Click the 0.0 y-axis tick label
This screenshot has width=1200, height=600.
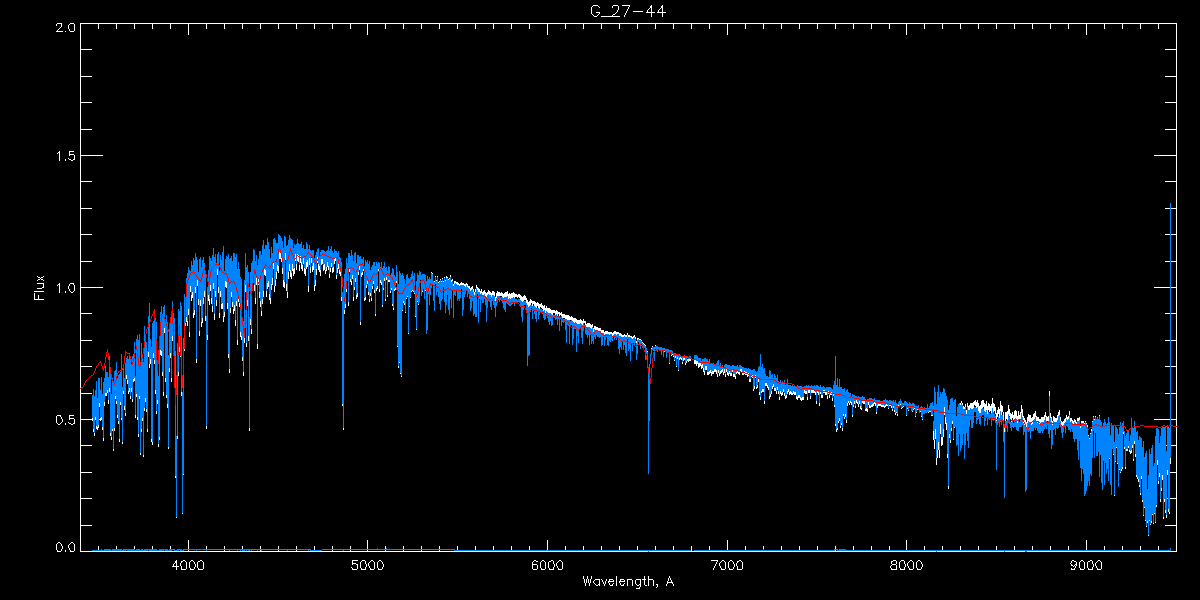coord(65,547)
